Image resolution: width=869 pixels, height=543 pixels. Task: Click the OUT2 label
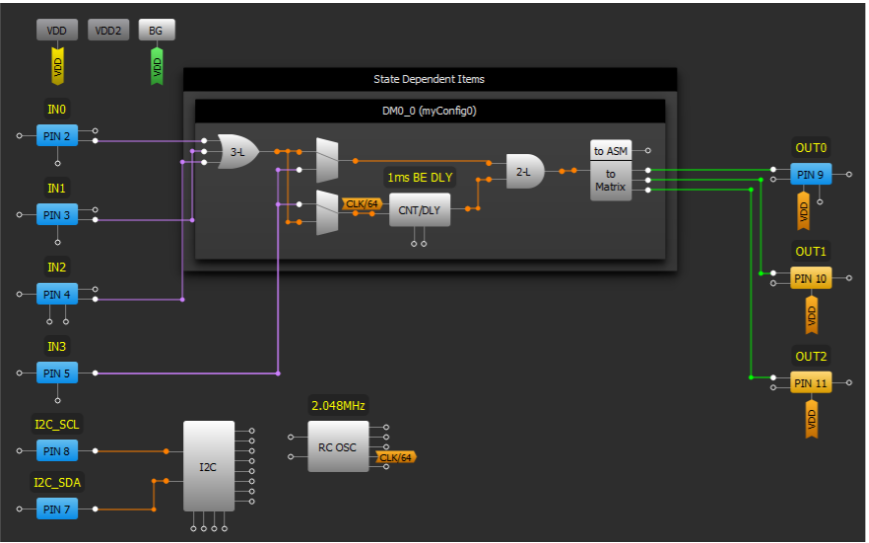pyautogui.click(x=810, y=356)
